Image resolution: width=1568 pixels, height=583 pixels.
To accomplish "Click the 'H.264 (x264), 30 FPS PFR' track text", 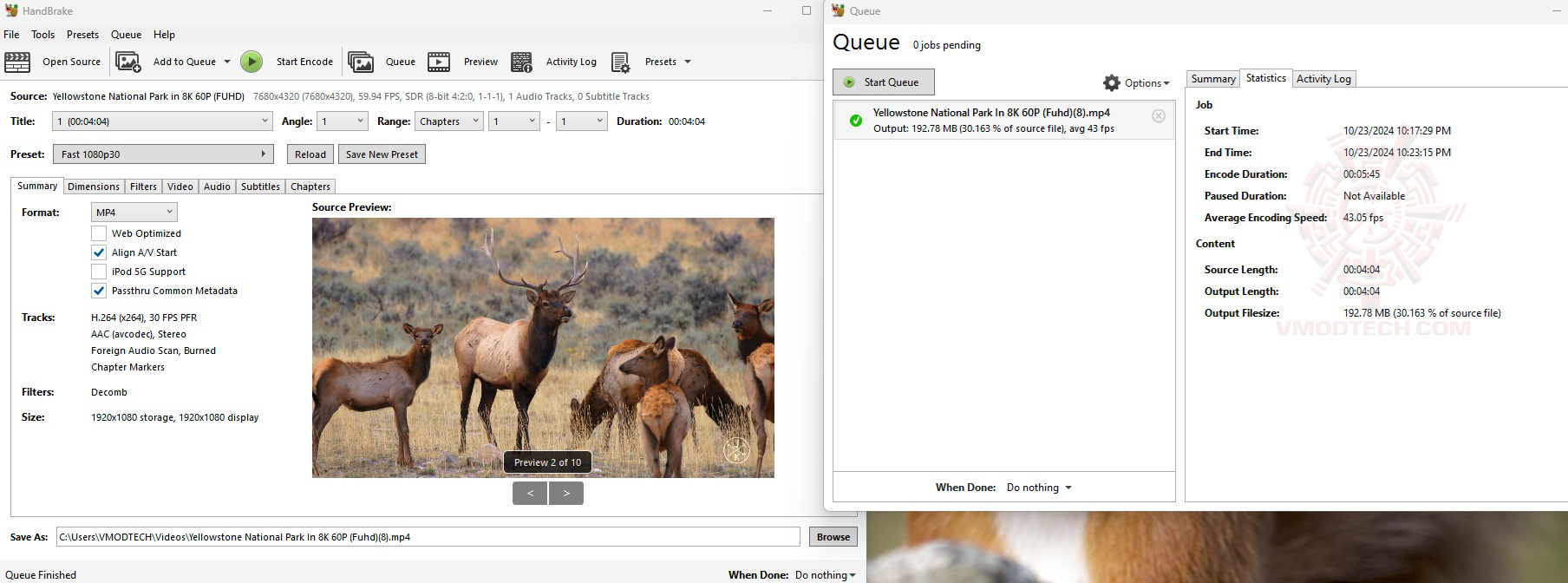I will click(144, 318).
